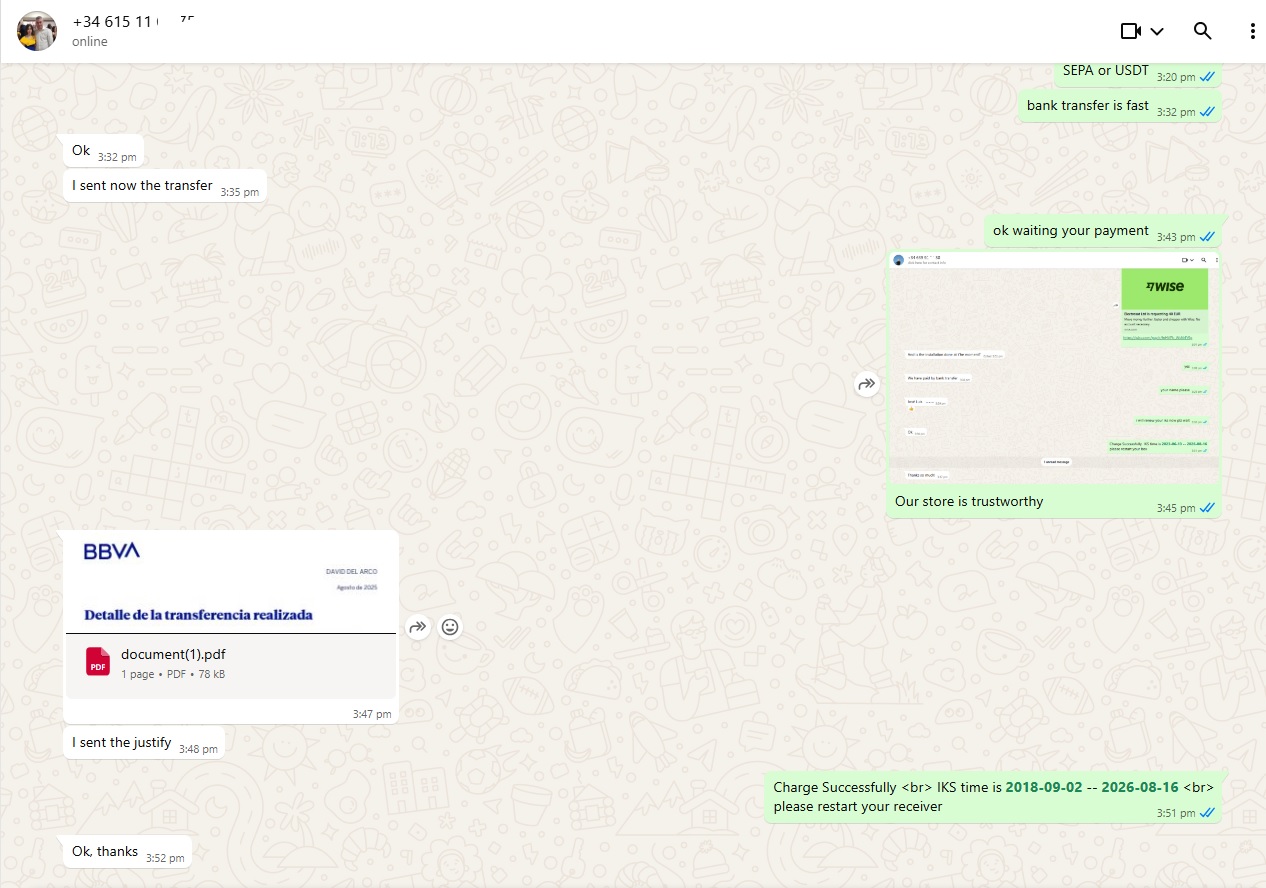Screen dimensions: 1266x888
Task: Expand the call options dropdown arrow
Action: [x=1157, y=31]
